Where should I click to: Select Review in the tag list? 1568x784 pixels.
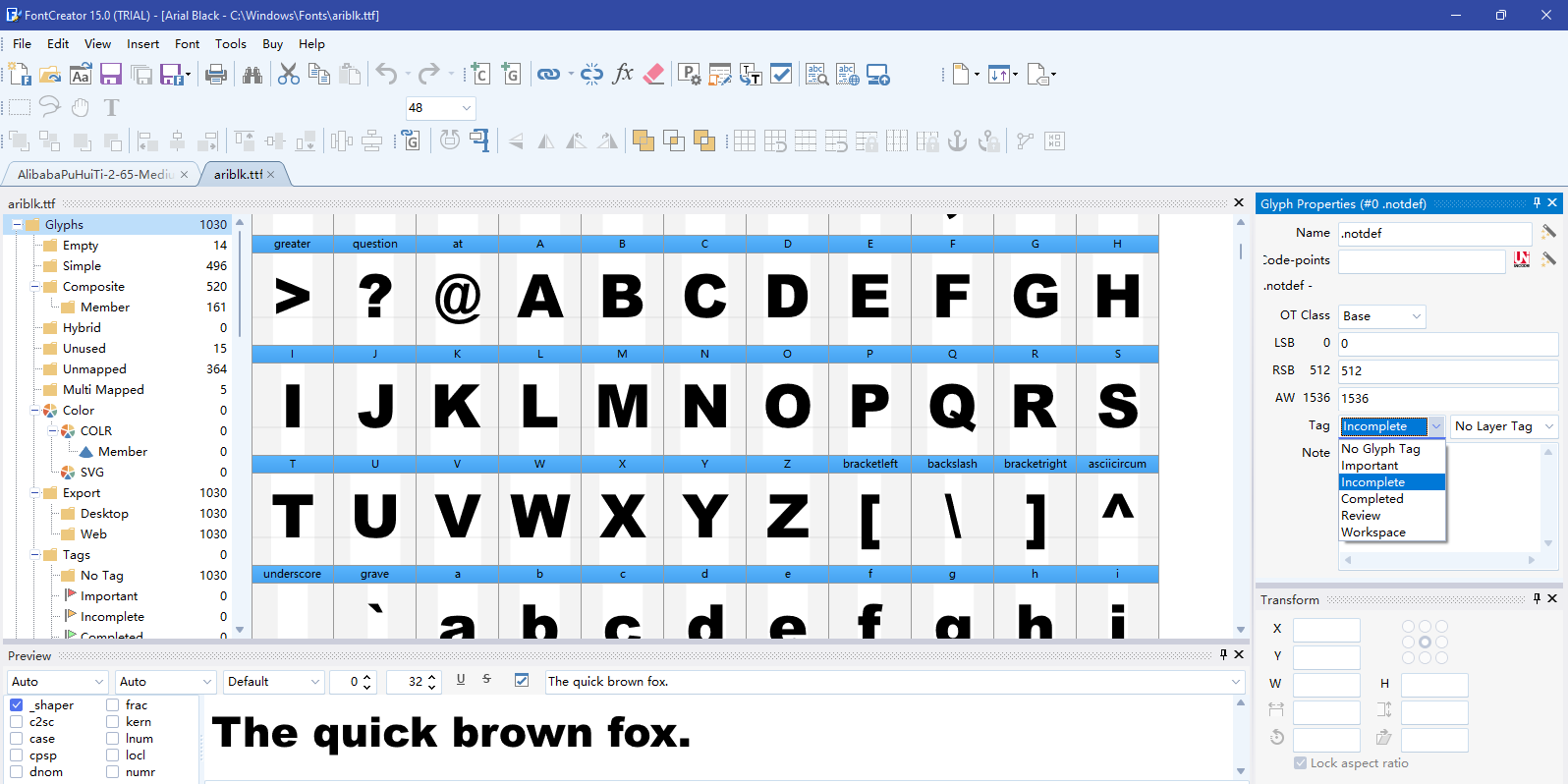tap(1392, 515)
